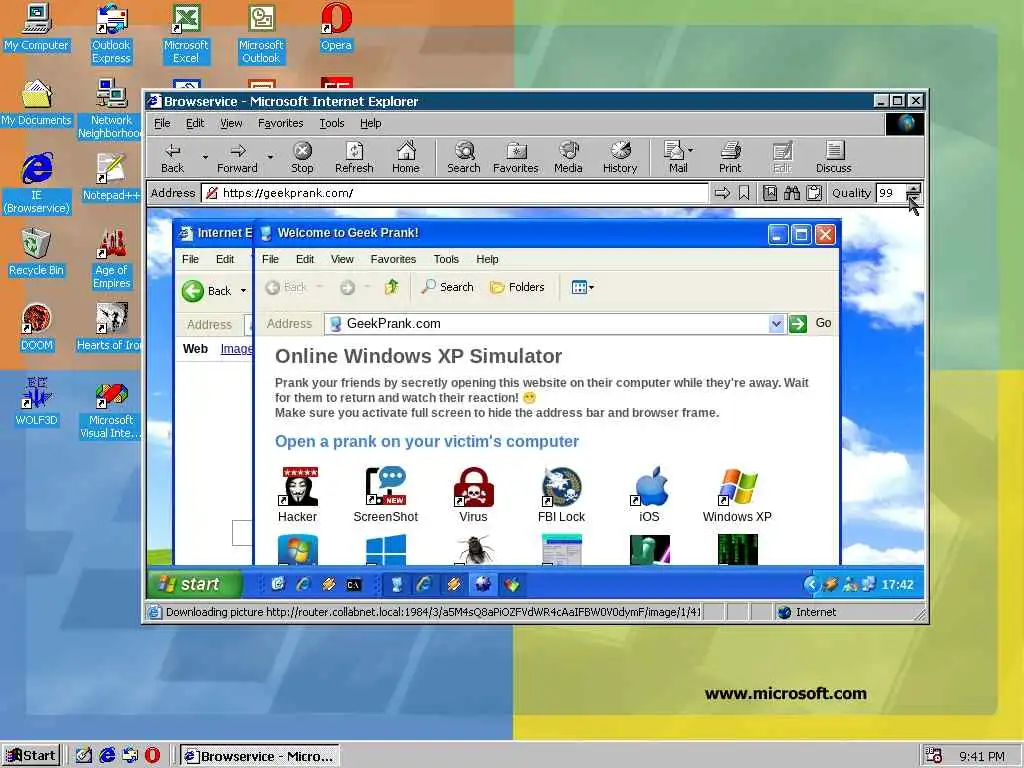Open Microsoft Excel desktop icon
This screenshot has height=768, width=1024.
click(x=185, y=34)
